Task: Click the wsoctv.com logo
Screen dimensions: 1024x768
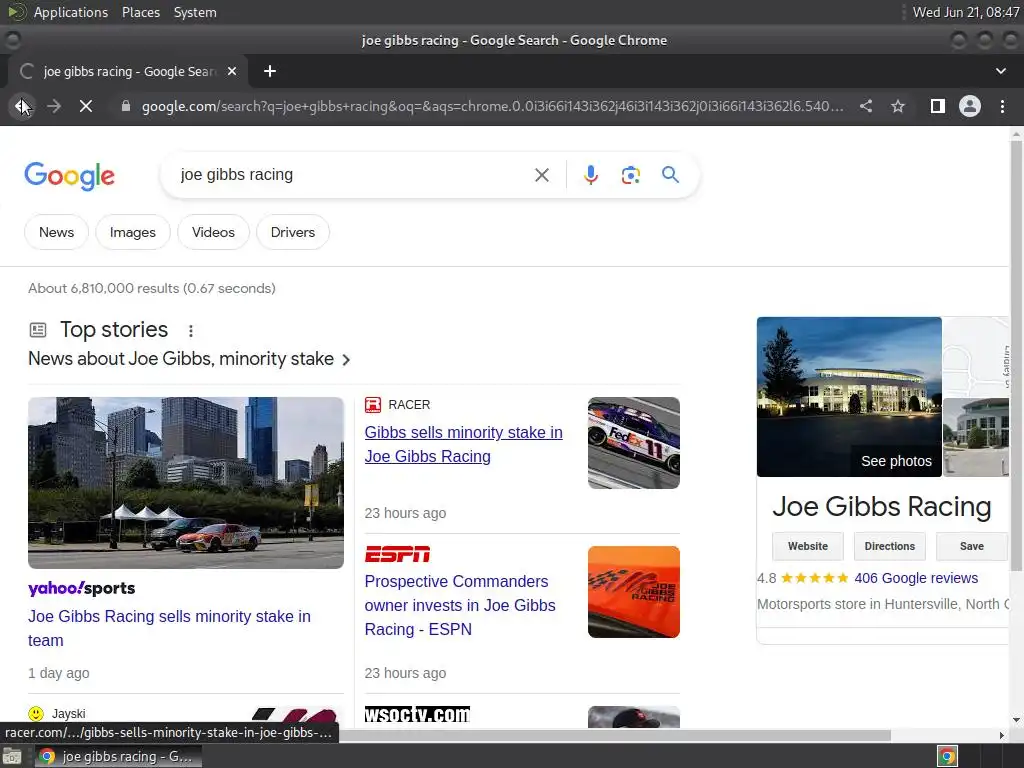Action: (417, 714)
